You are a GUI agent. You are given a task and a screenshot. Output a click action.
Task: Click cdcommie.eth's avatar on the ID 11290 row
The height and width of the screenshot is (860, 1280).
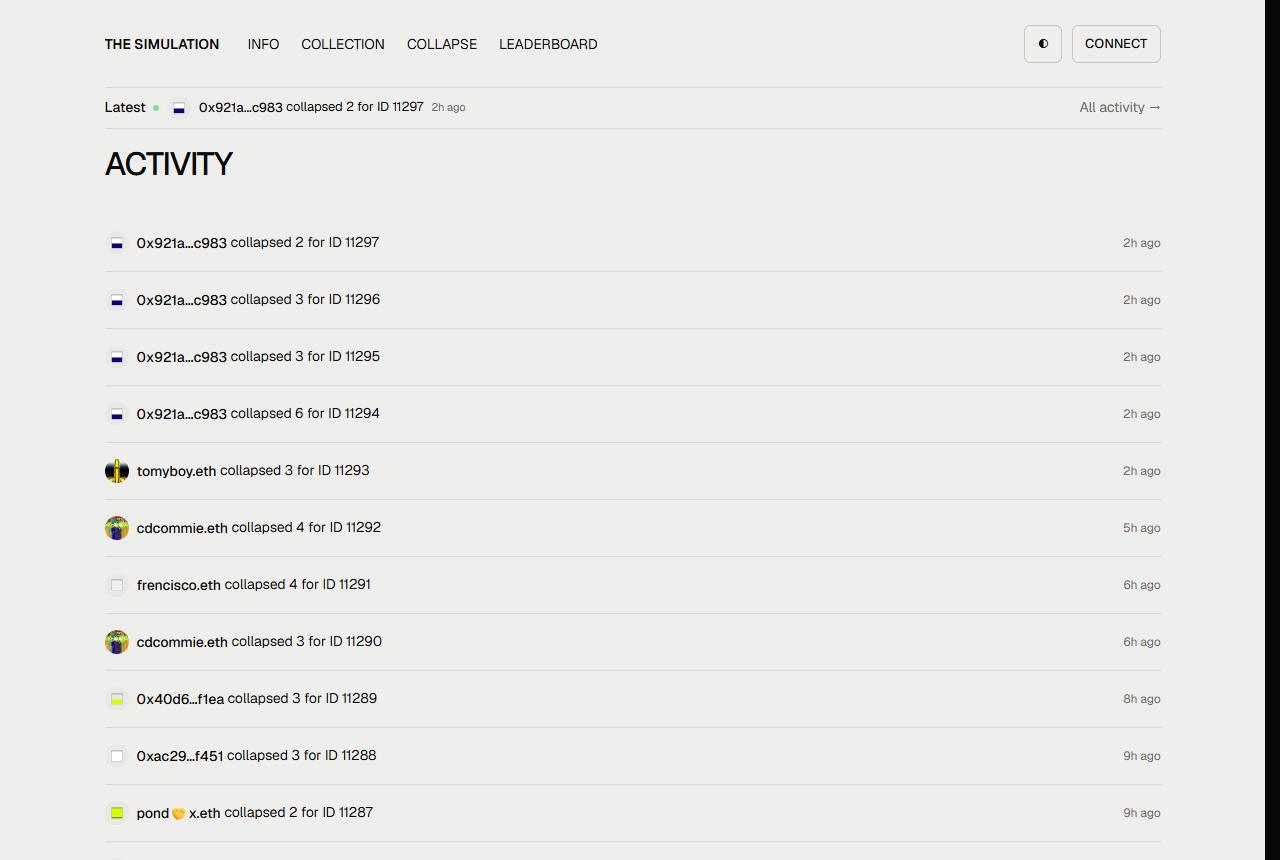point(117,642)
